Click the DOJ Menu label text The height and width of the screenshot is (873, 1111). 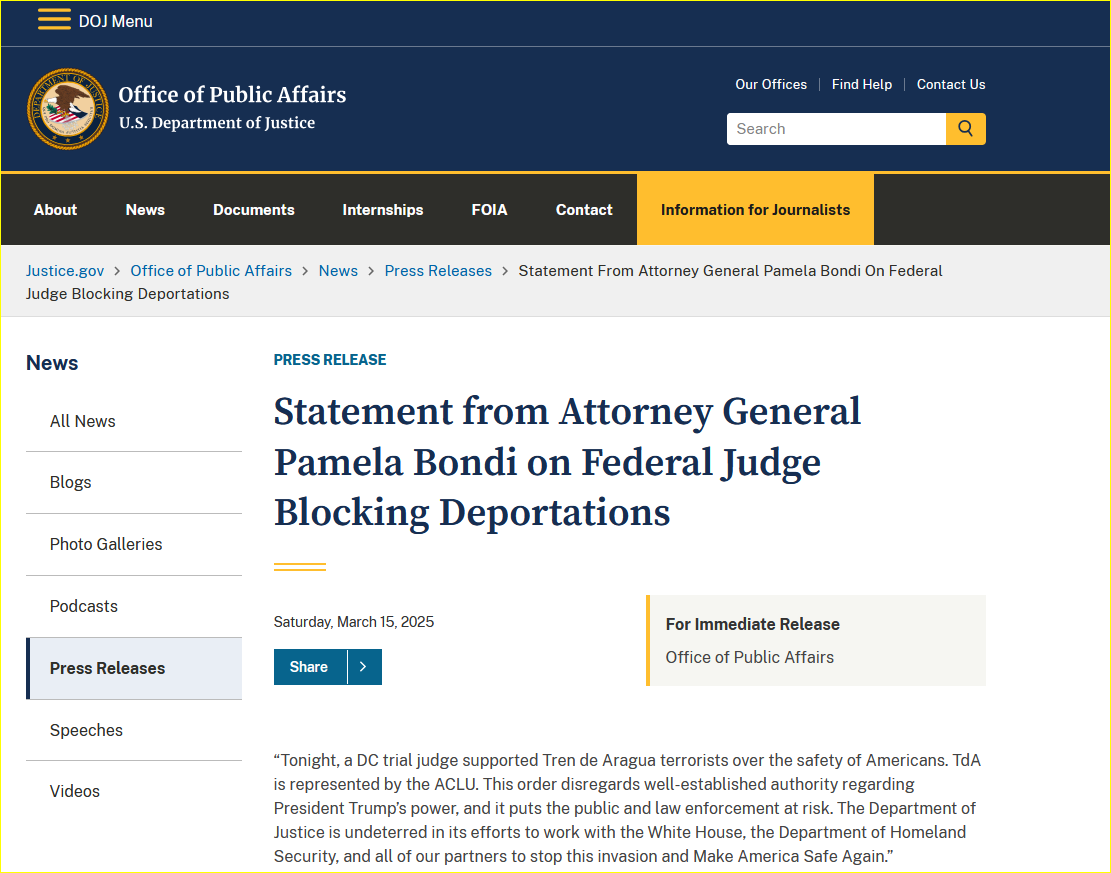pos(115,21)
